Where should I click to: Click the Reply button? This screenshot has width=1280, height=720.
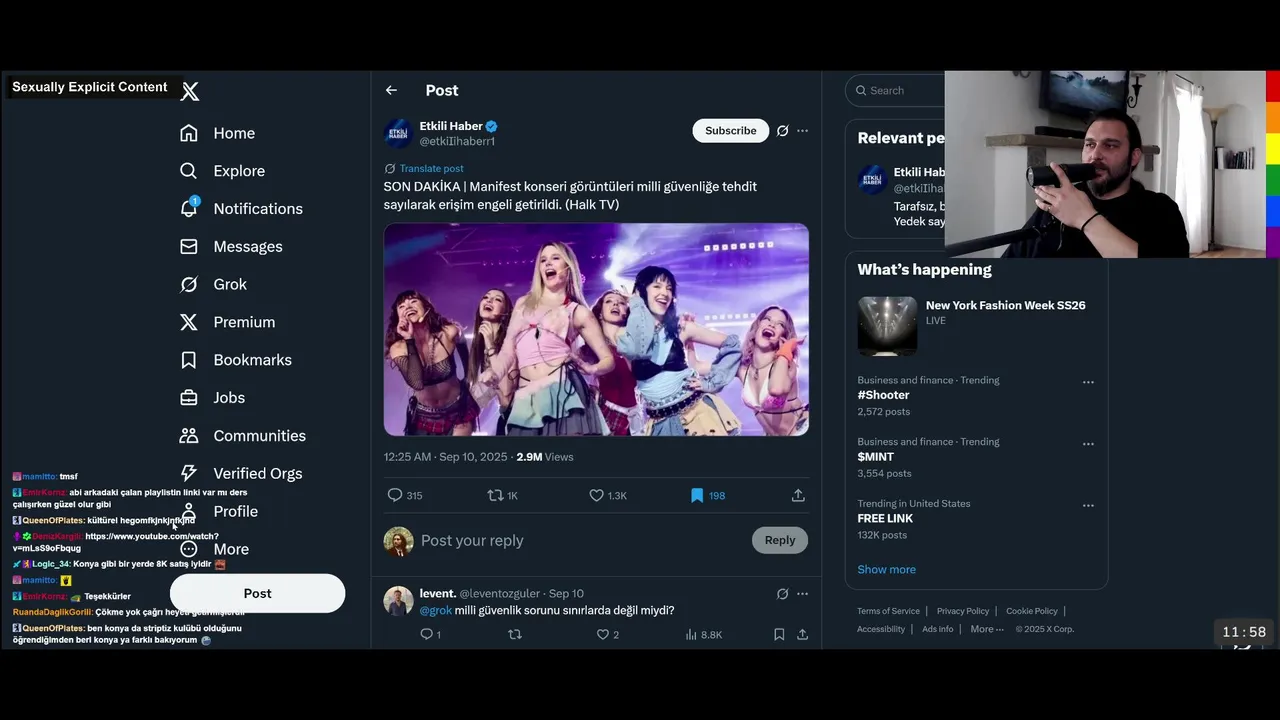click(780, 540)
